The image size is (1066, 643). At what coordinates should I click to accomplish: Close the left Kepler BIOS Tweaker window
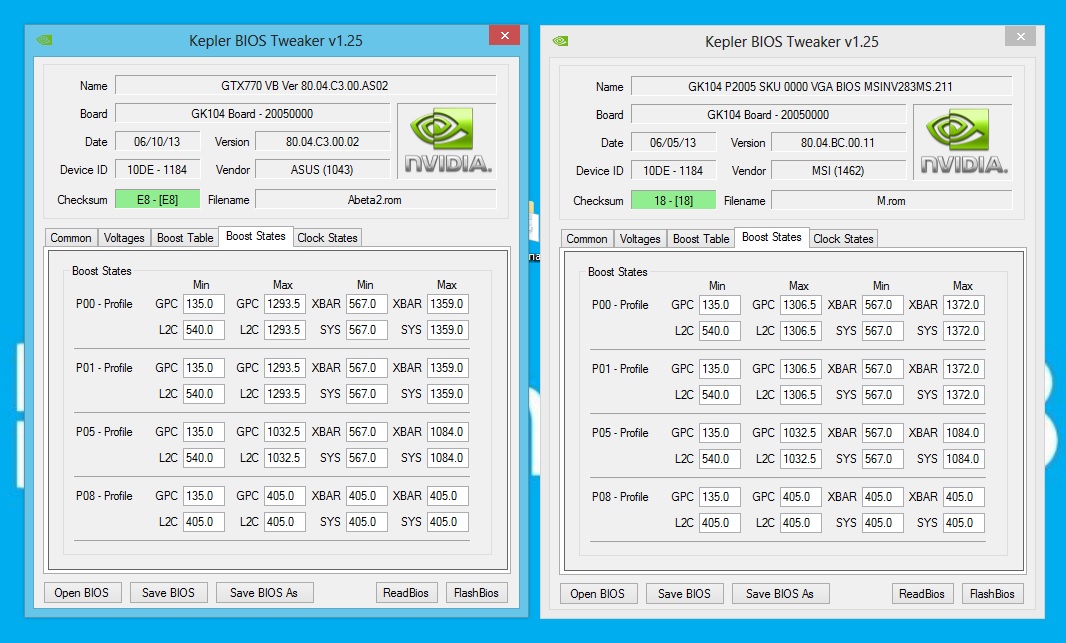pyautogui.click(x=504, y=35)
